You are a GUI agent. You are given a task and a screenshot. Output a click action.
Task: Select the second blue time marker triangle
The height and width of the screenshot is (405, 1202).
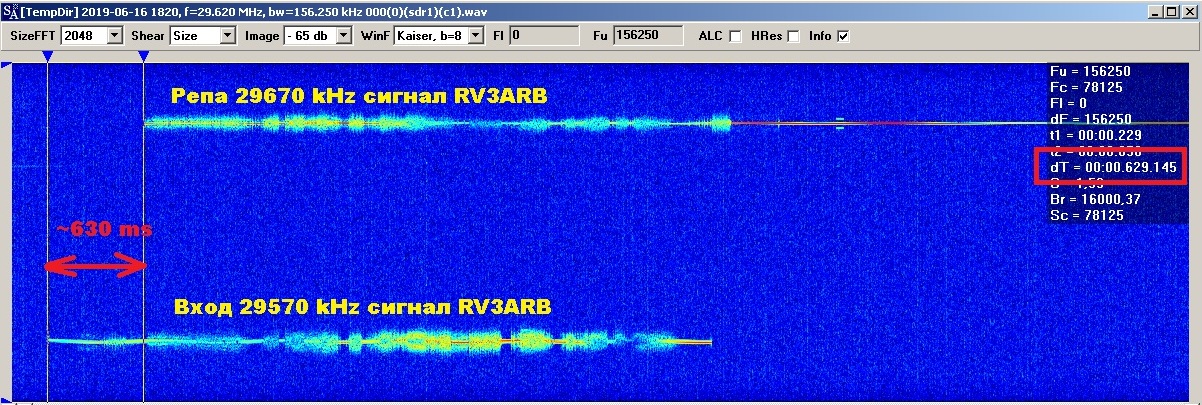(144, 57)
